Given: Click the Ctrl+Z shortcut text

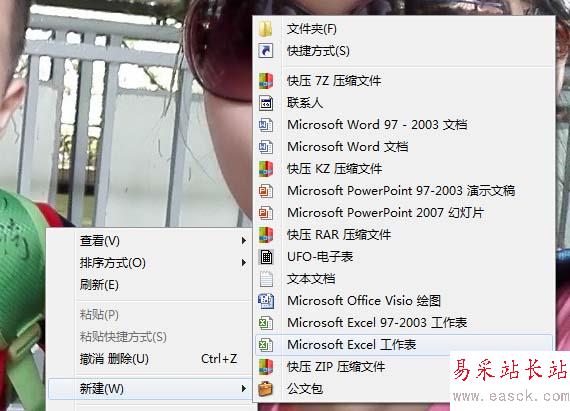Looking at the screenshot, I should click(219, 359).
